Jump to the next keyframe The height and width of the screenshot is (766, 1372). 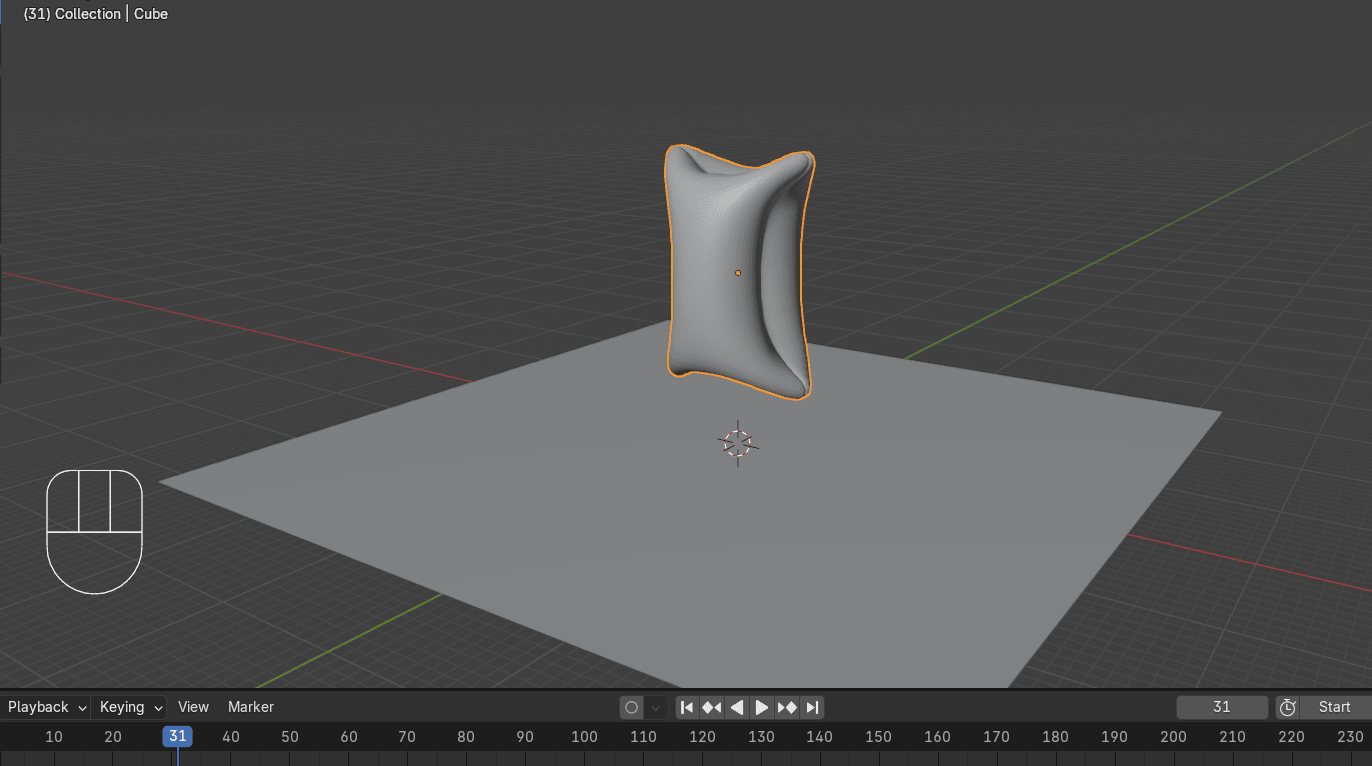click(x=787, y=707)
